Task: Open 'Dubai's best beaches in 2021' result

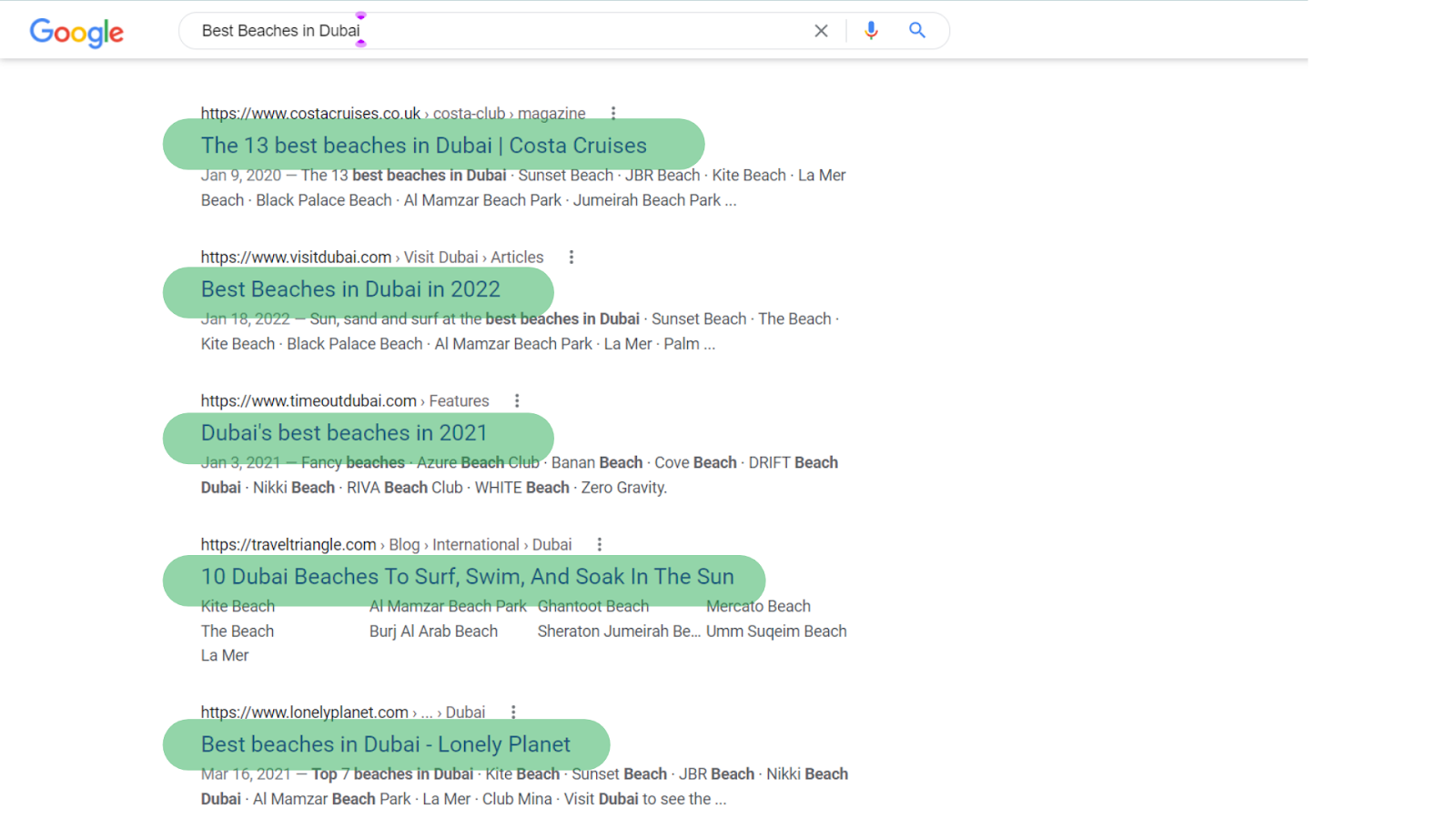Action: 344,433
